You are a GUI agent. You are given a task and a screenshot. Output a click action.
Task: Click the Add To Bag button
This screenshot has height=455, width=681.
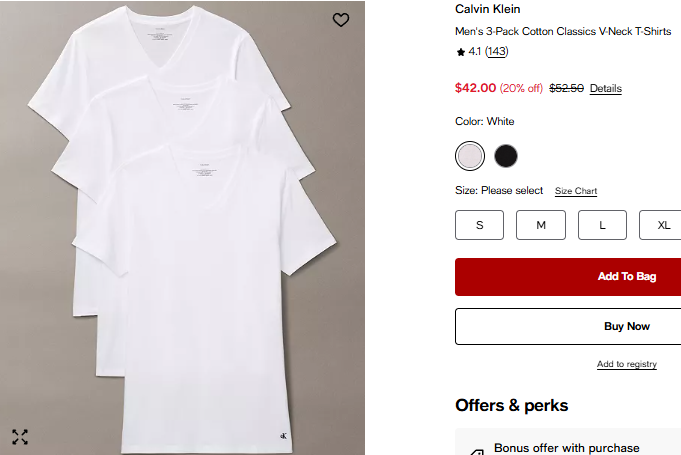tap(568, 277)
